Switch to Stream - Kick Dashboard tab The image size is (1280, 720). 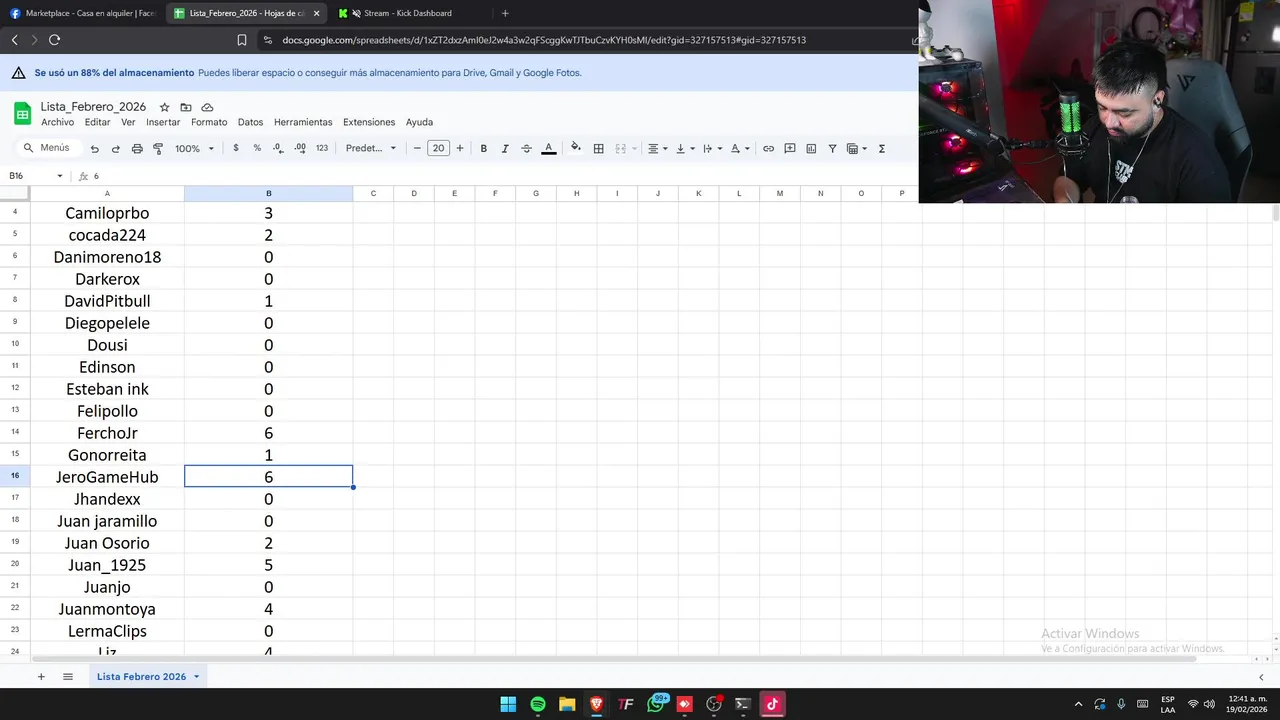(x=408, y=13)
